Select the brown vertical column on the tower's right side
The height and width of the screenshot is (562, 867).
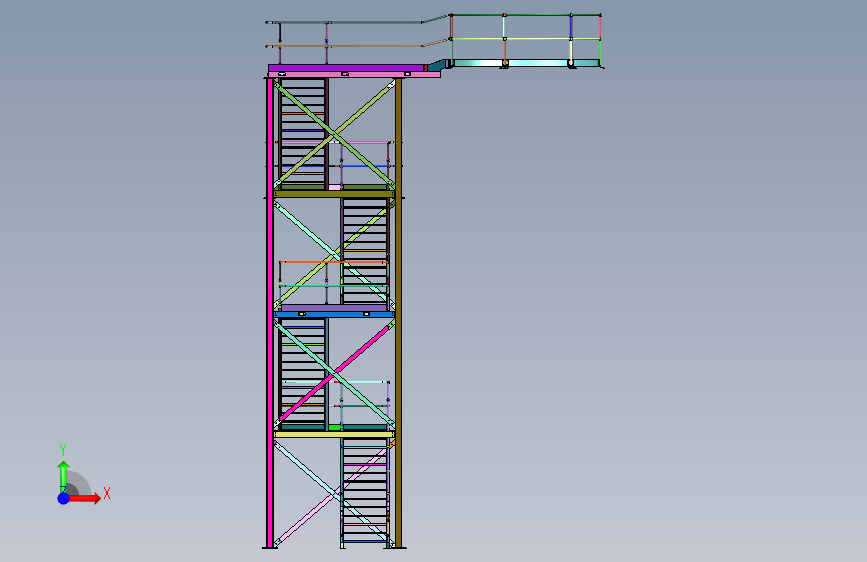pyautogui.click(x=398, y=313)
